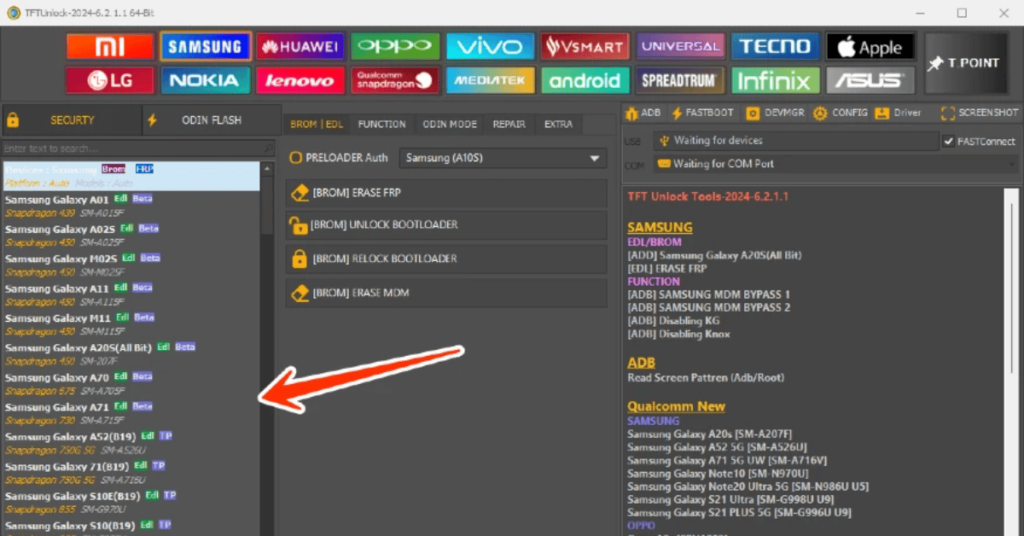Select Samsung Galaxy A70 in device list
This screenshot has height=536, width=1024.
pyautogui.click(x=131, y=384)
